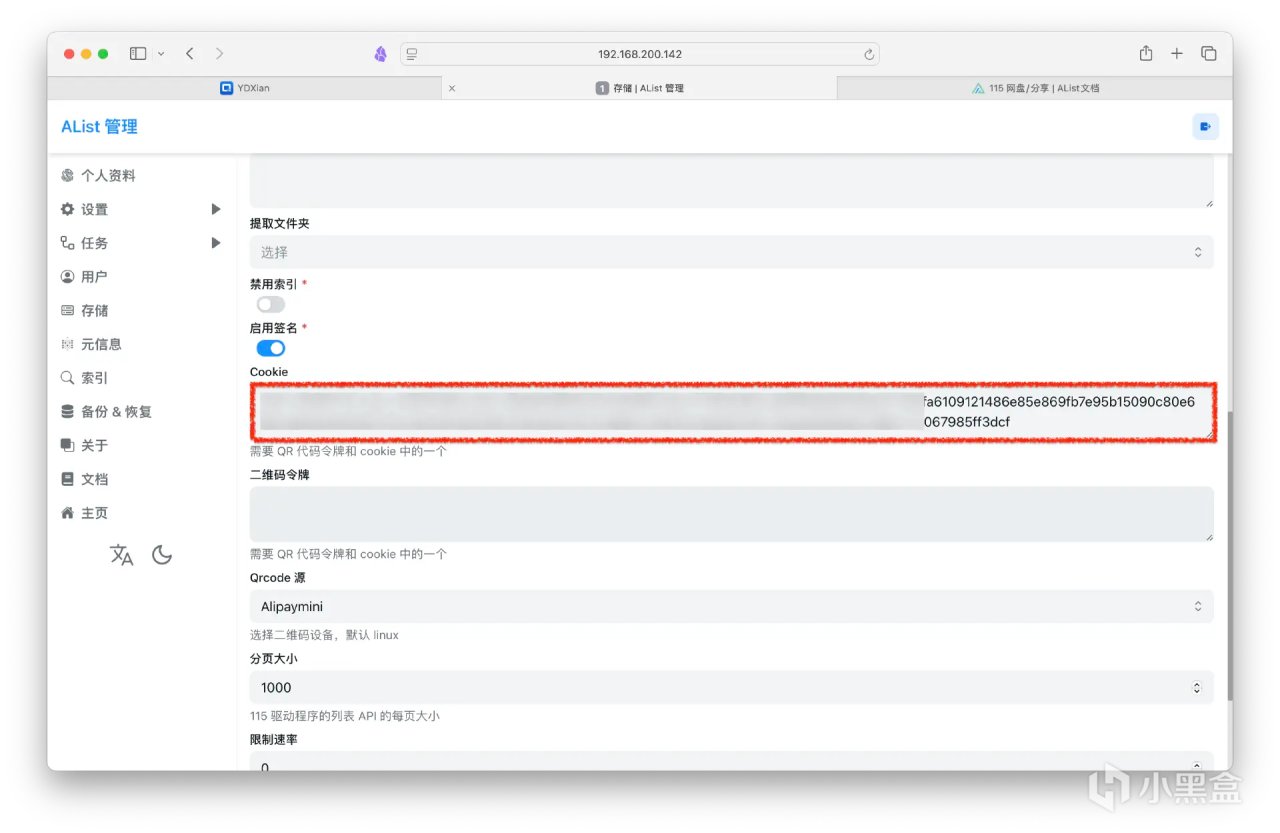This screenshot has width=1280, height=833.
Task: Click the logout icon in AList header
Action: pos(1205,127)
